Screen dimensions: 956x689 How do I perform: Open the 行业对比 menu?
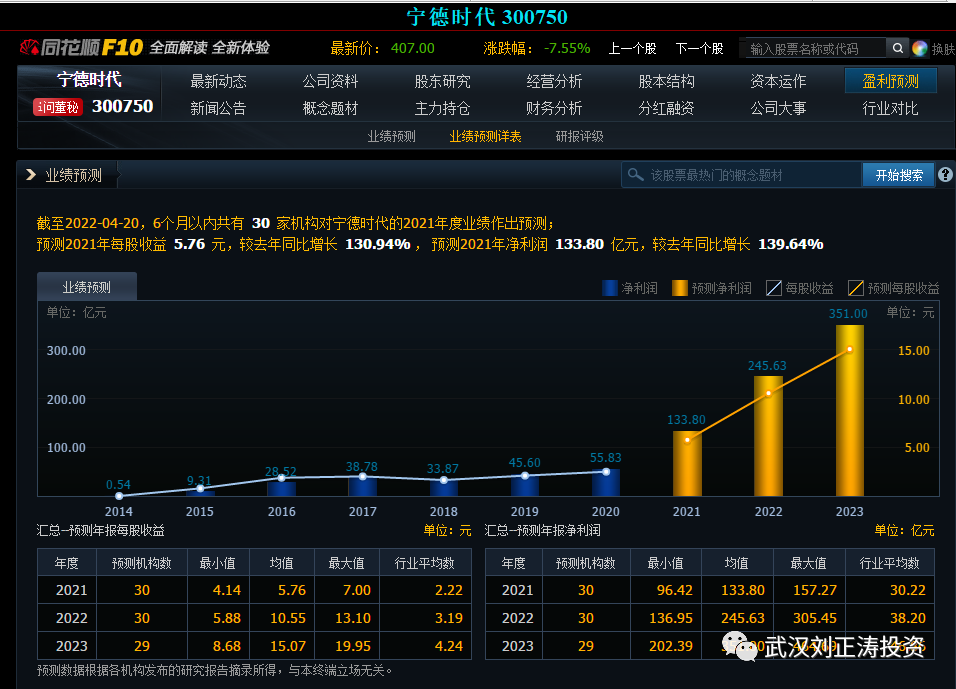point(890,109)
